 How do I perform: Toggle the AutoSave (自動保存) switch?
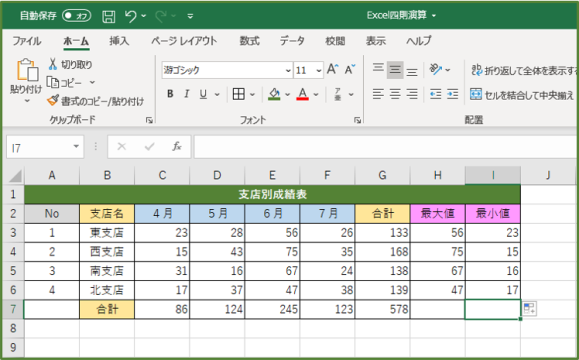point(76,16)
